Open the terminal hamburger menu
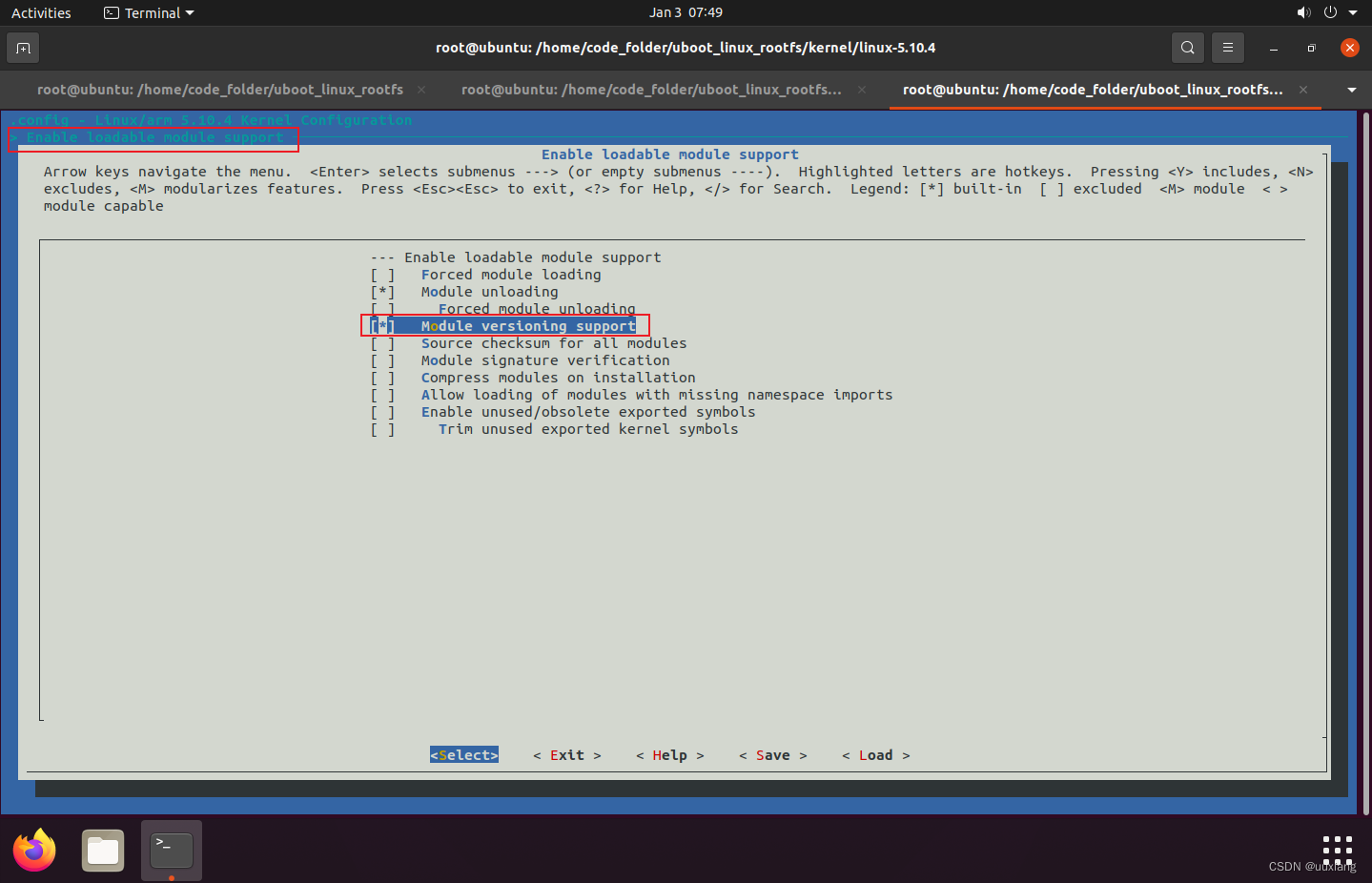1372x883 pixels. tap(1228, 48)
